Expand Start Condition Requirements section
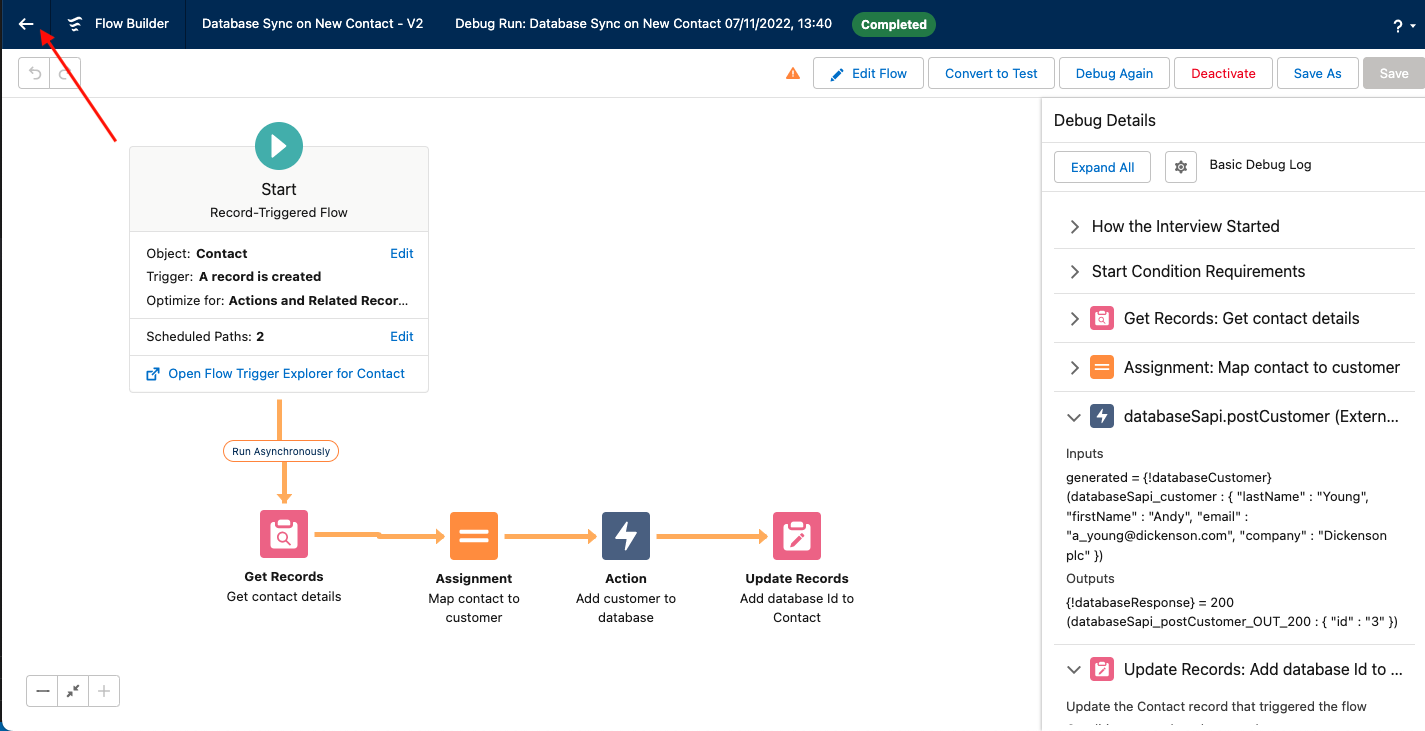Screen dimensions: 1425x731 1075,272
